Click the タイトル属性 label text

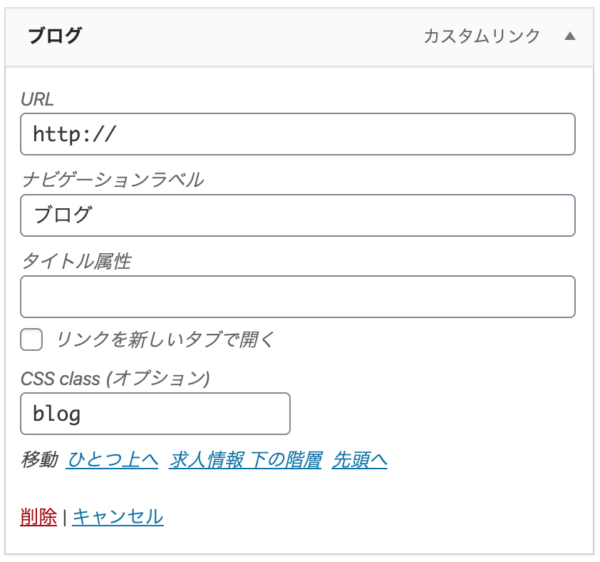[x=90, y=262]
